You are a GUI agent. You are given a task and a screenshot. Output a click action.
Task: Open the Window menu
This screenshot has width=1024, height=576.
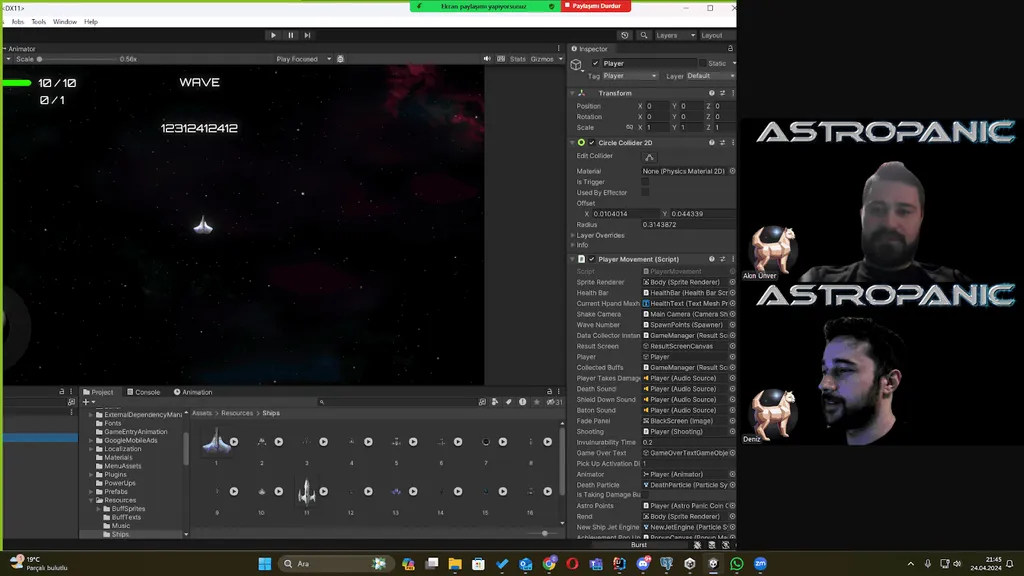click(65, 22)
